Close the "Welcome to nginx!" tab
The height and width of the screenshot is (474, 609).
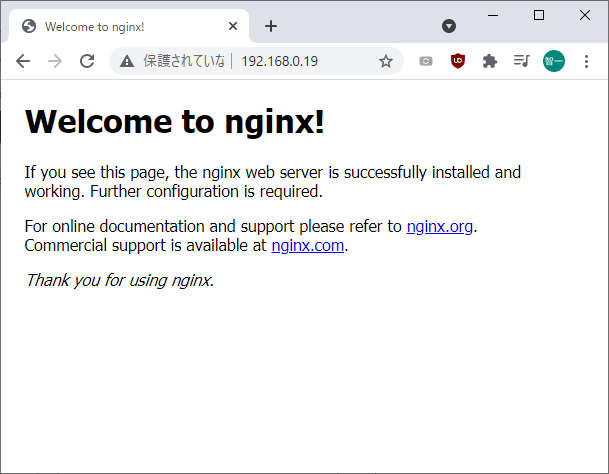[233, 26]
